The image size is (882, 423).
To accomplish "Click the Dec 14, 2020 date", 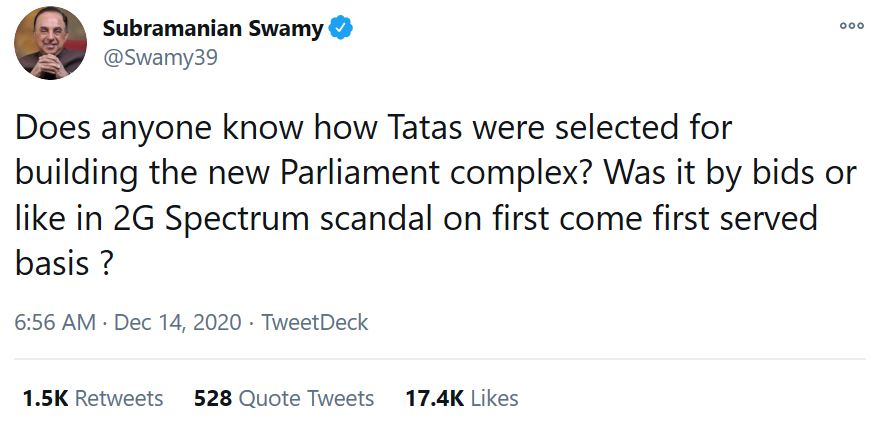I will click(x=178, y=323).
